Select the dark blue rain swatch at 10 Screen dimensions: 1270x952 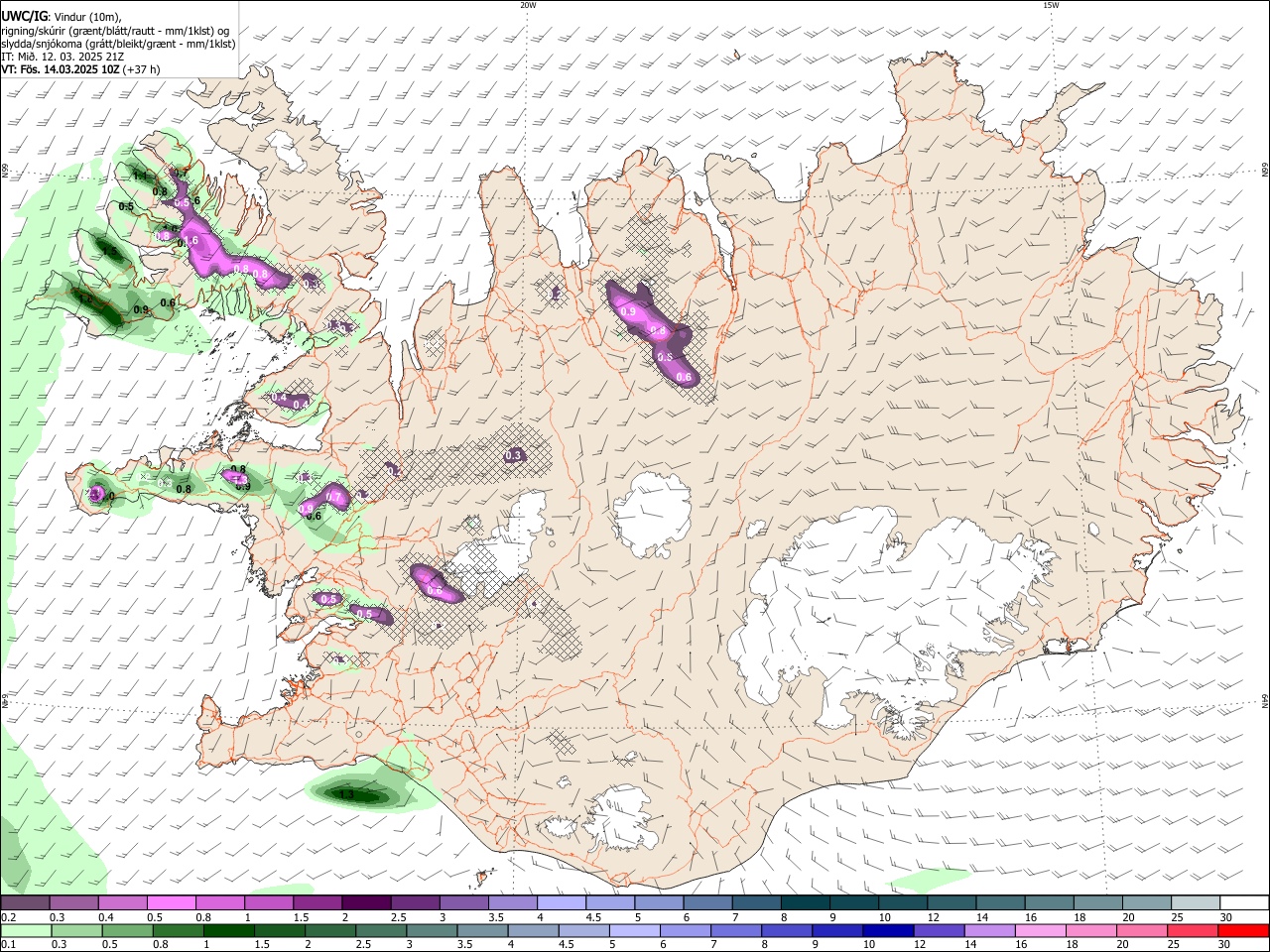coord(889,930)
